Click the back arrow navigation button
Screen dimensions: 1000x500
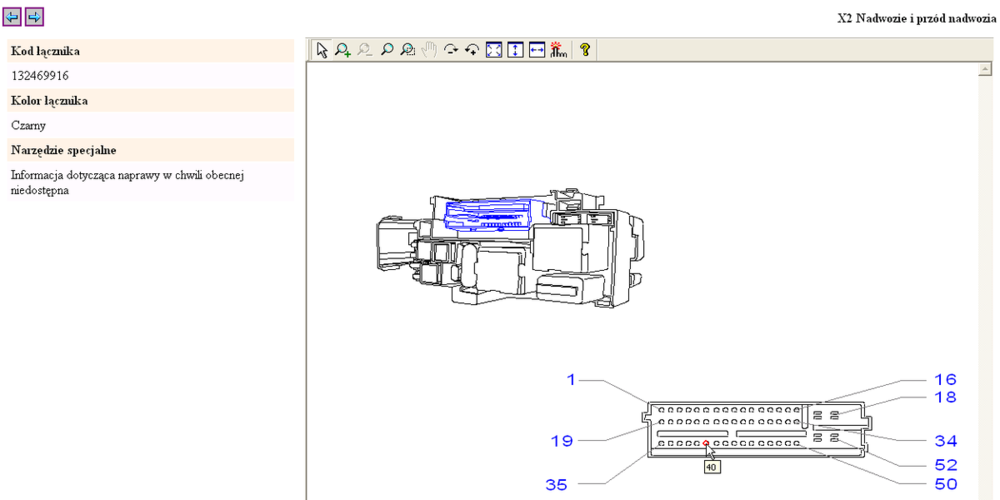tap(13, 17)
